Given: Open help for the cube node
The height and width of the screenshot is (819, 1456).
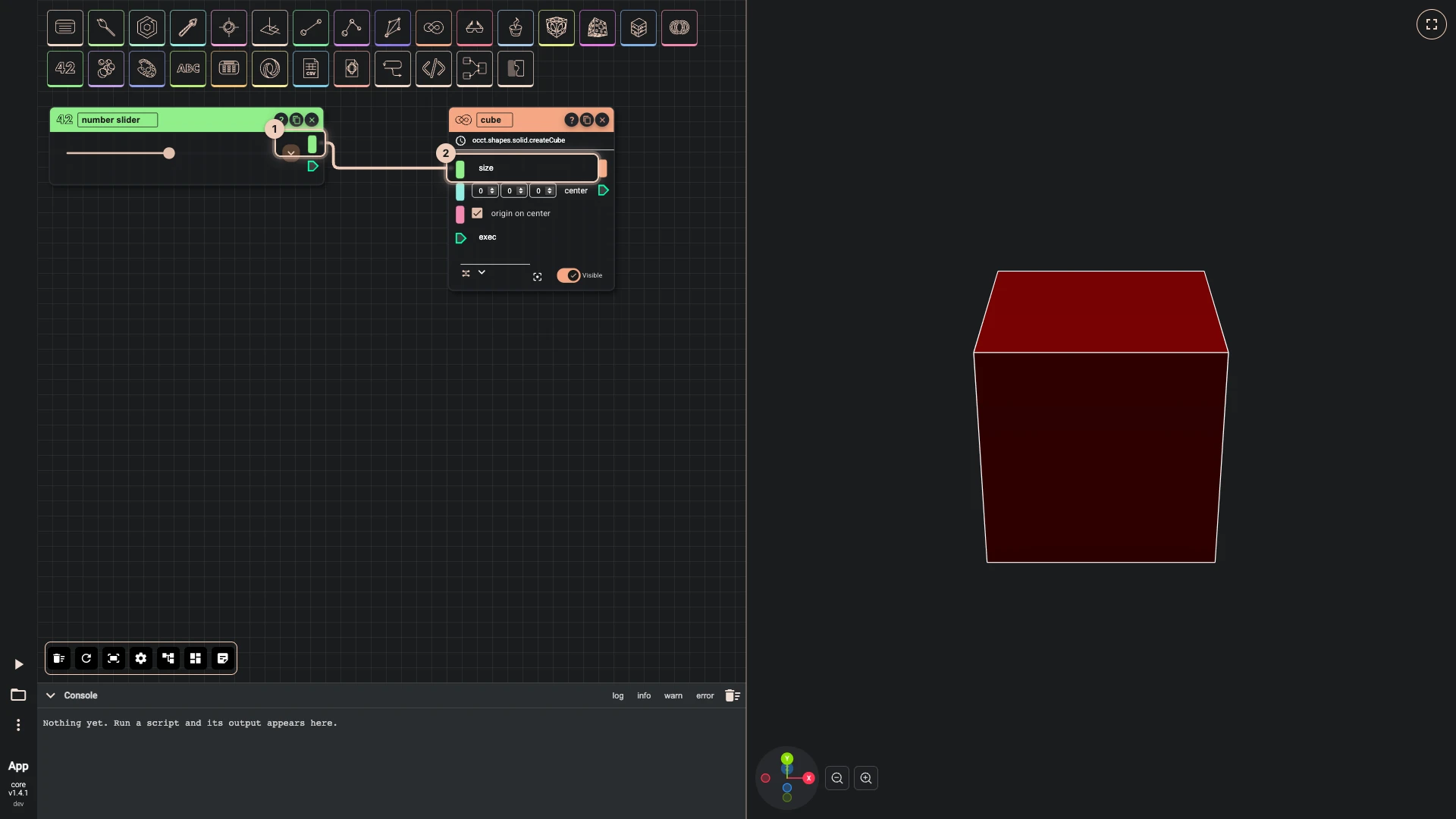Looking at the screenshot, I should tap(572, 120).
